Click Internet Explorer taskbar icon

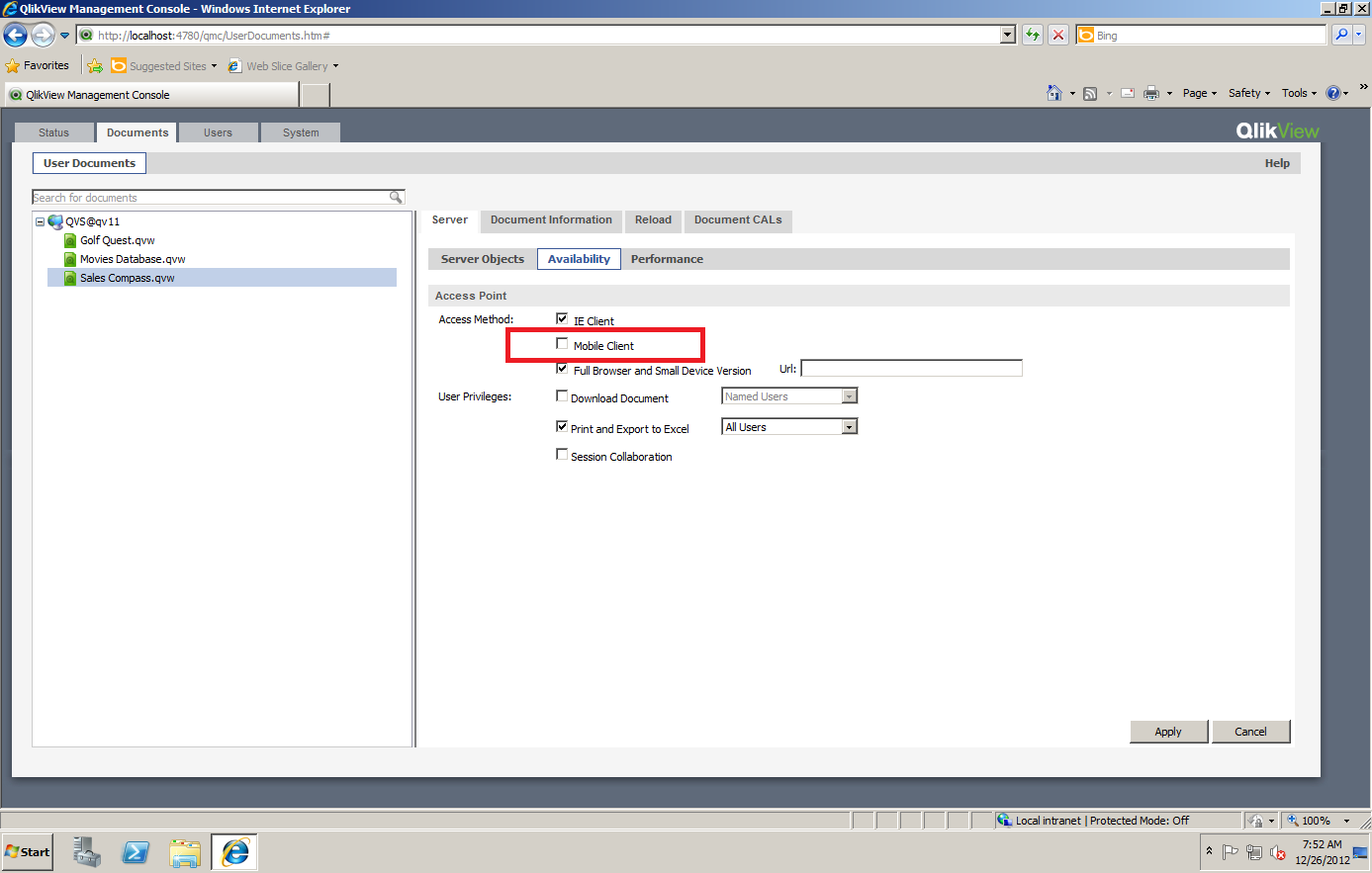(x=234, y=851)
